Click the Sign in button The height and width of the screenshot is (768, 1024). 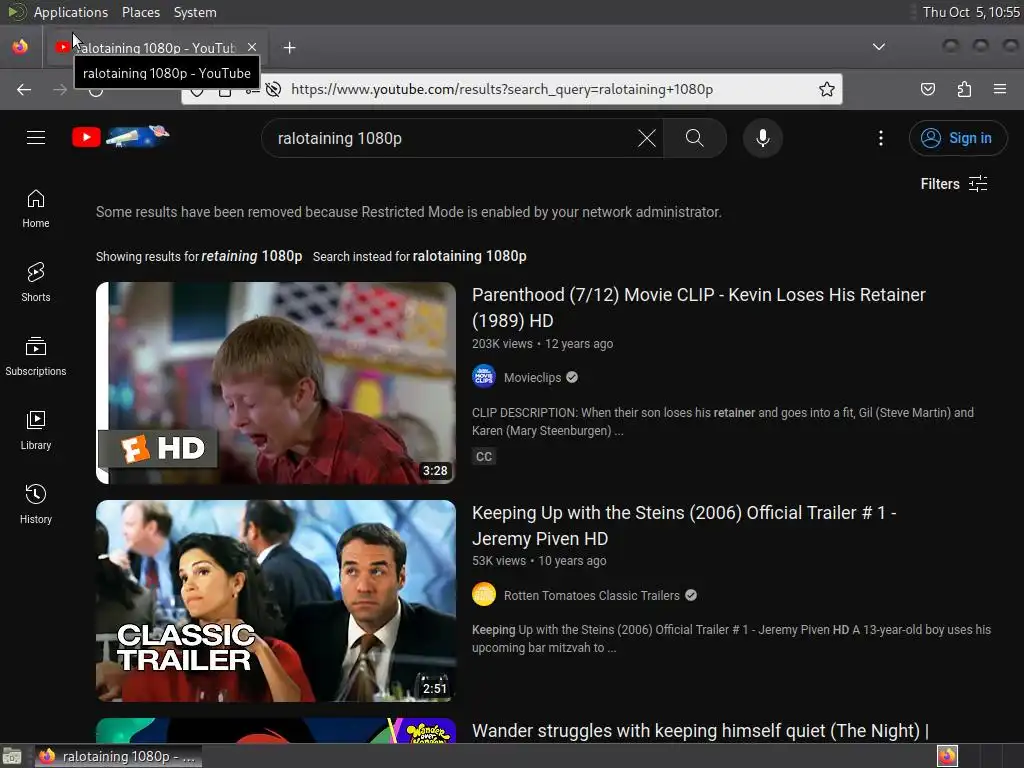[958, 138]
